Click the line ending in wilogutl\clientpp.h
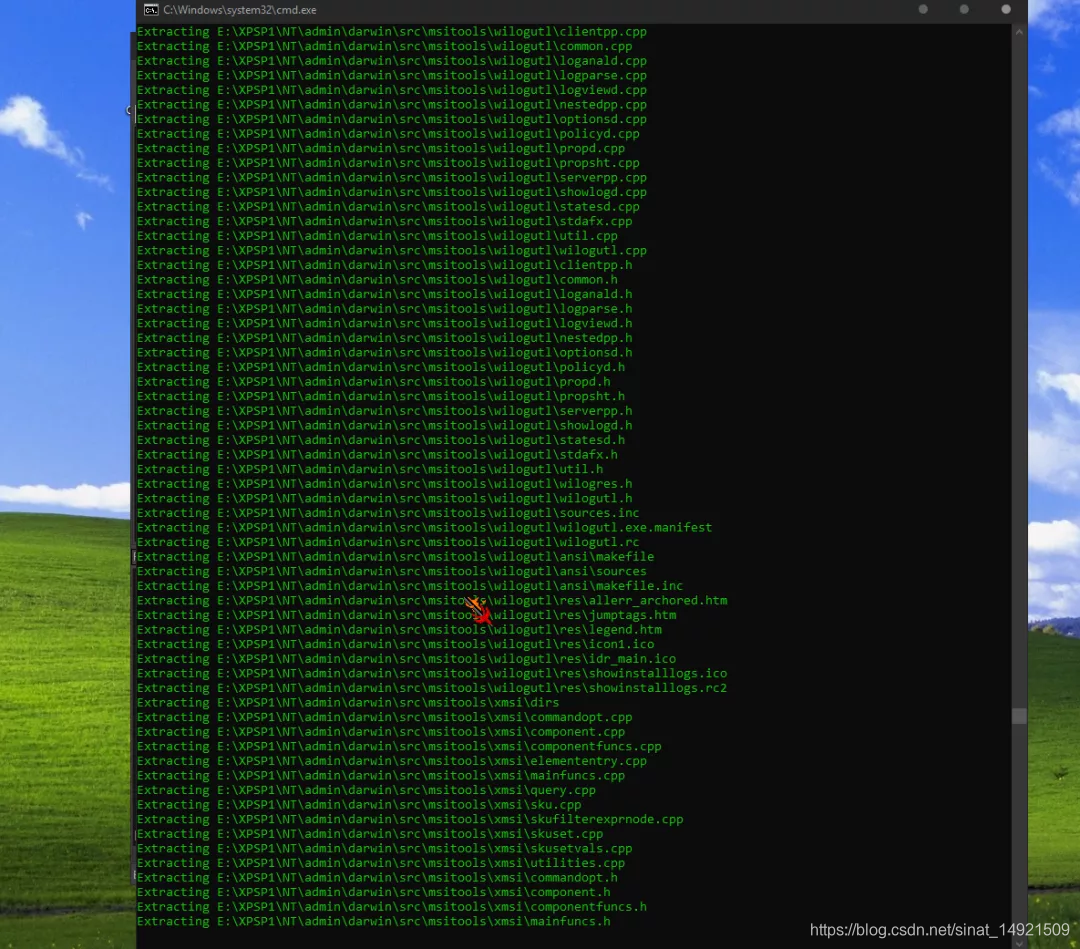Image resolution: width=1080 pixels, height=949 pixels. pos(384,265)
